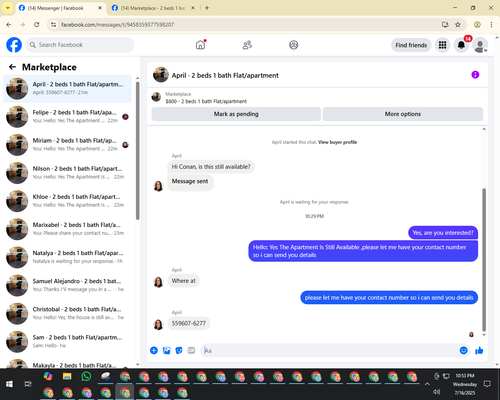Click the browser Back arrow
Image resolution: width=500 pixels, height=400 pixels.
(9, 25)
